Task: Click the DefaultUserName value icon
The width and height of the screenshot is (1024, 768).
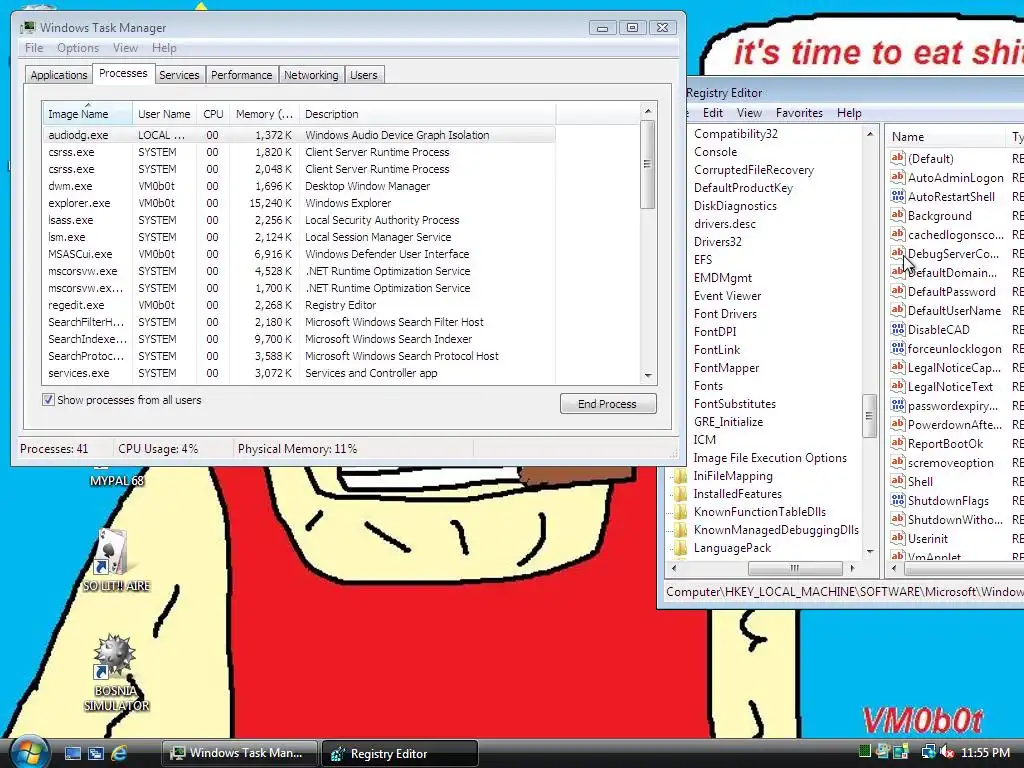Action: tap(898, 310)
